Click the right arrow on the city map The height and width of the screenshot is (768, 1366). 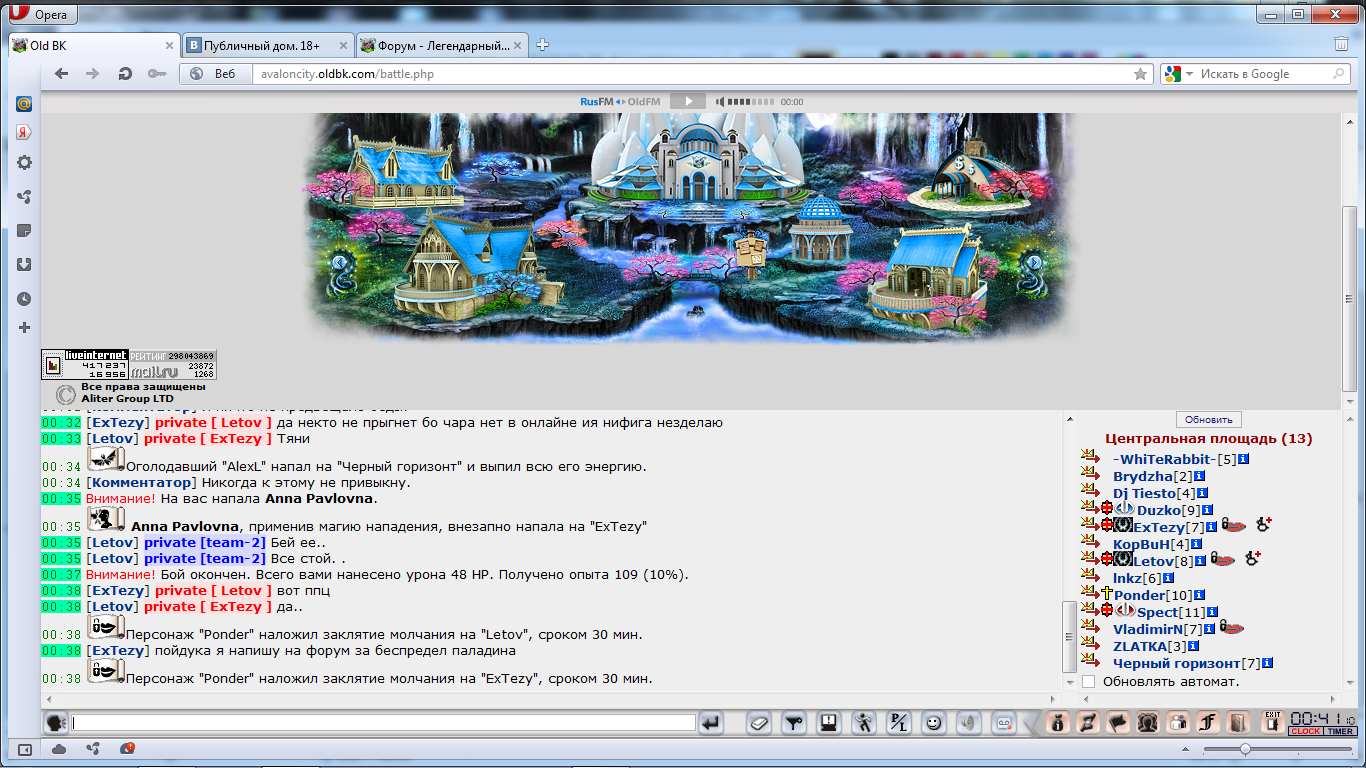point(1035,262)
